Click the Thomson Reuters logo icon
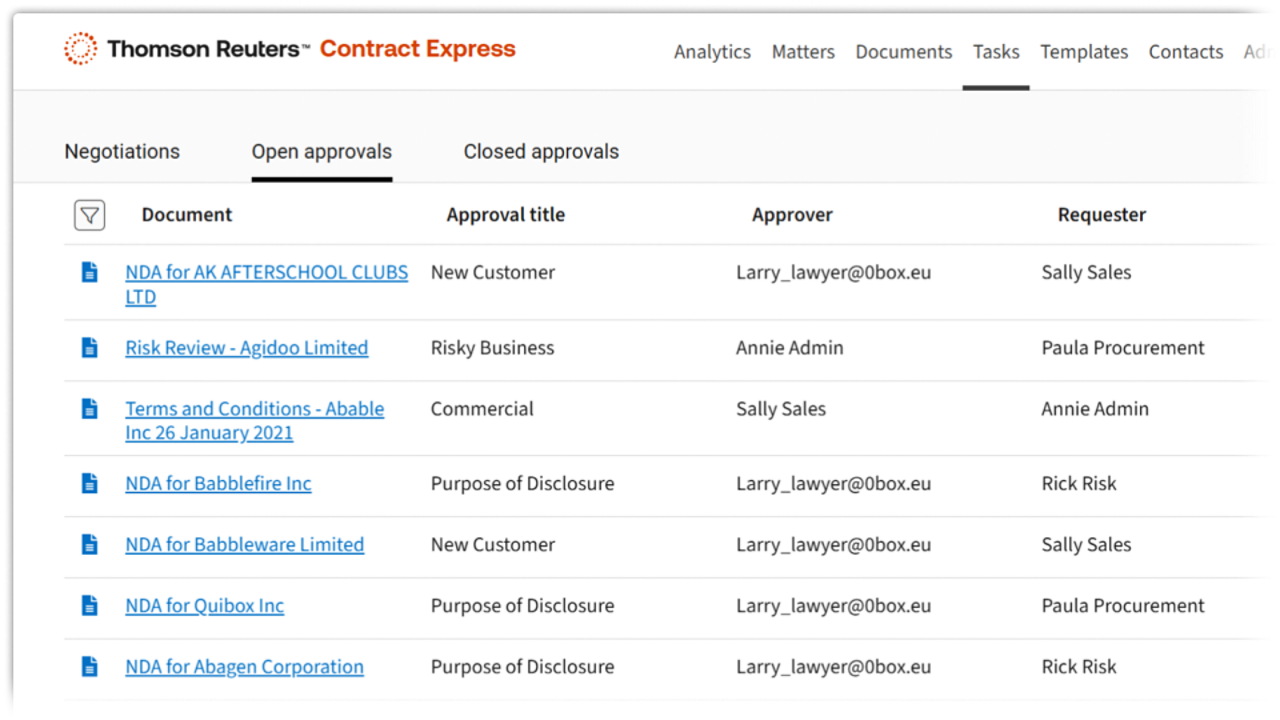Screen dimensions: 1280x720 (x=81, y=49)
